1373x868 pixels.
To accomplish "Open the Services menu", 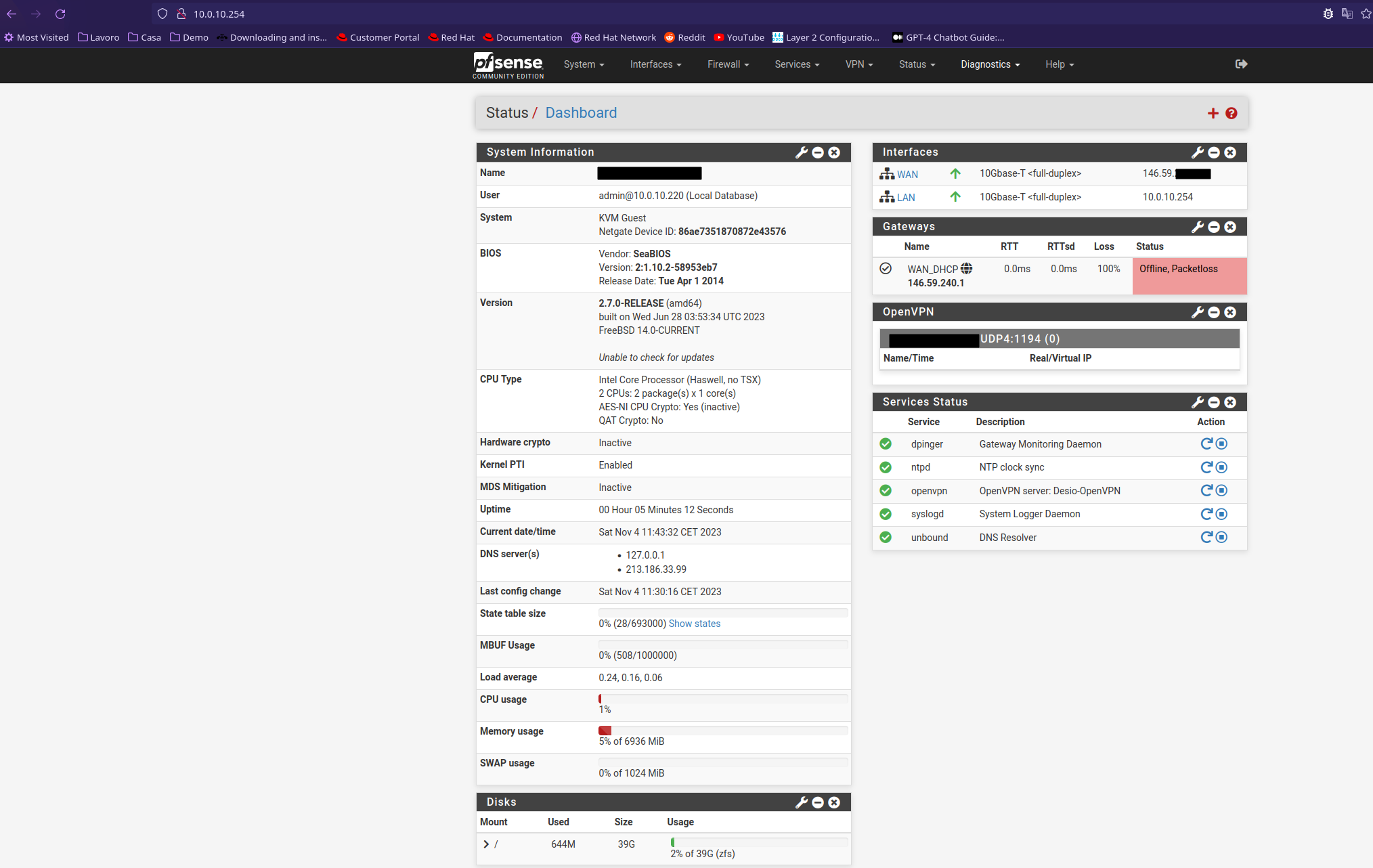I will tap(797, 64).
